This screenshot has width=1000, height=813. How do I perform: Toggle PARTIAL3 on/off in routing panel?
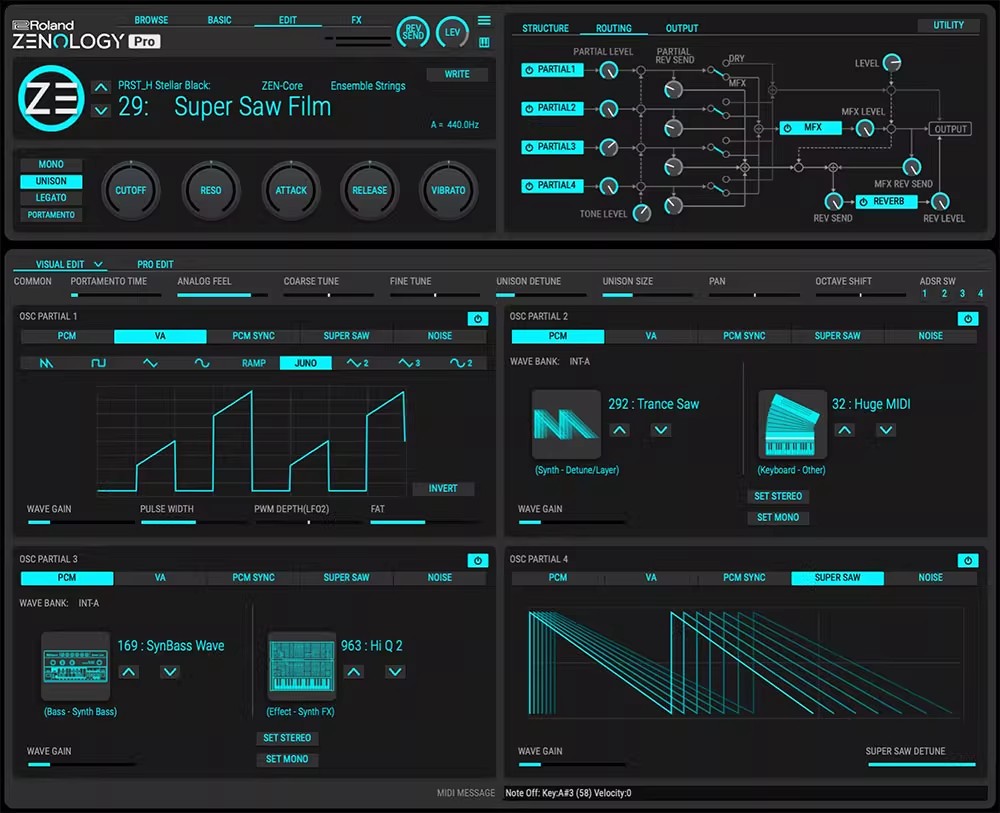[530, 147]
